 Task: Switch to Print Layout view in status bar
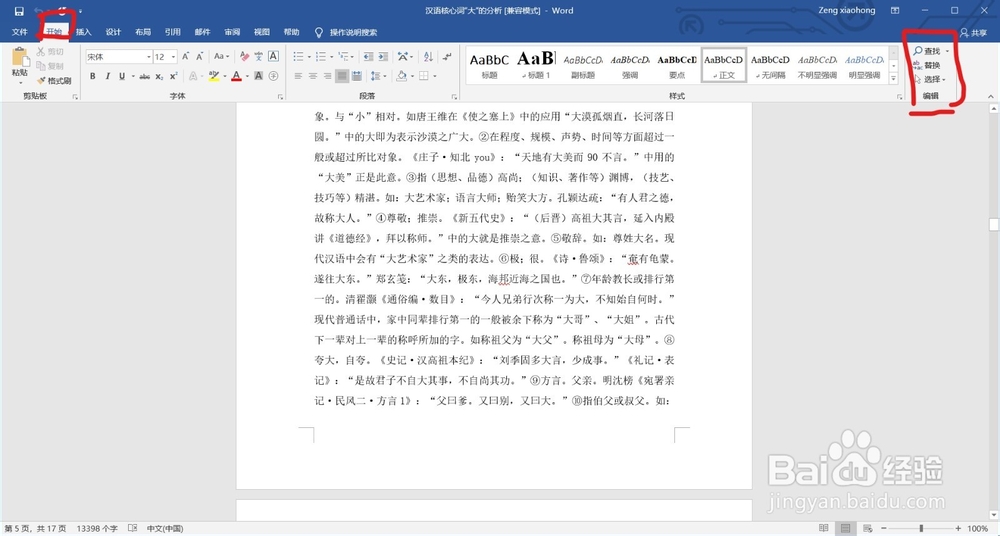(846, 528)
